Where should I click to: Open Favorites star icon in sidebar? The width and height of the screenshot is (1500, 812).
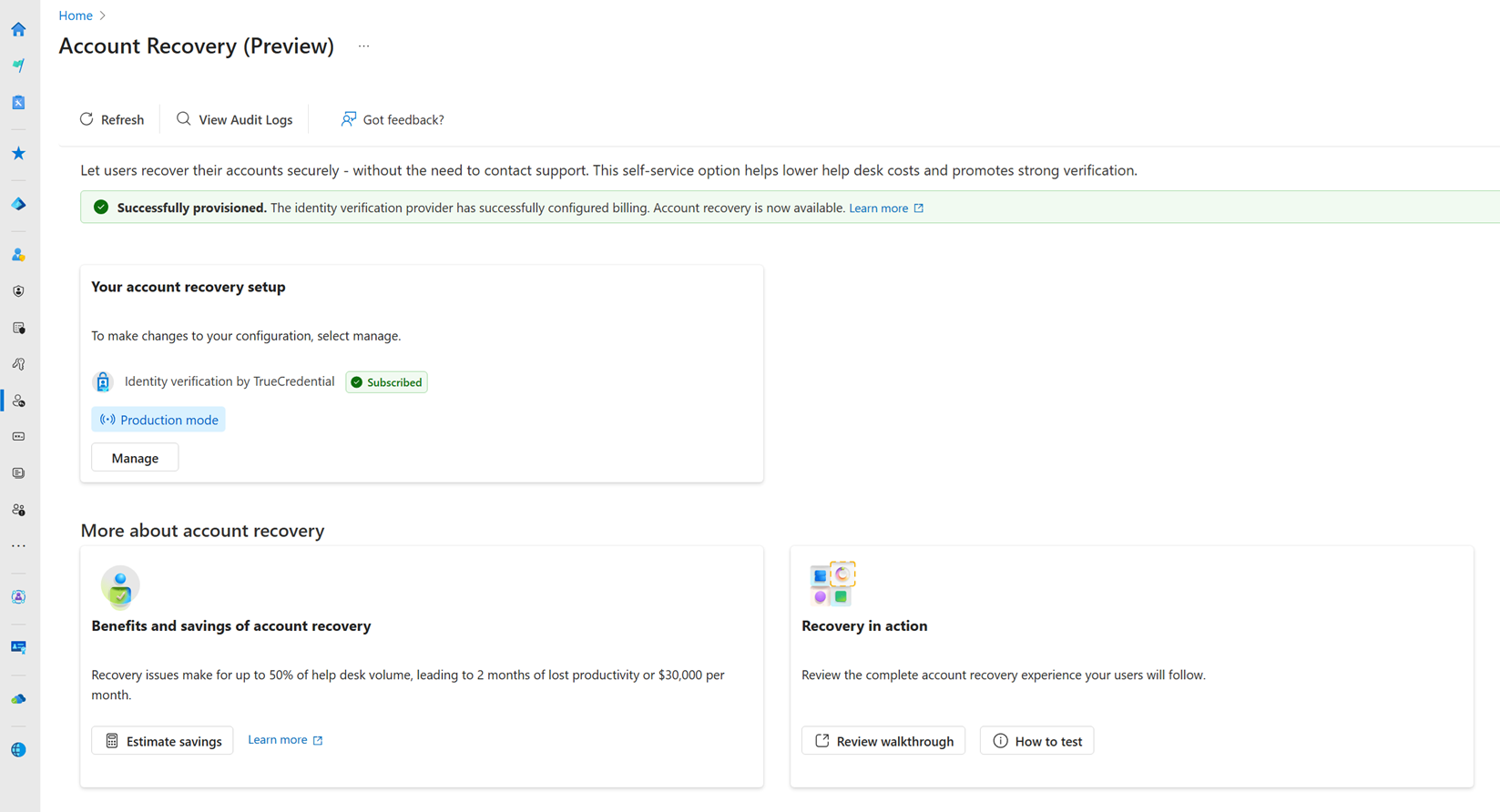click(x=18, y=154)
